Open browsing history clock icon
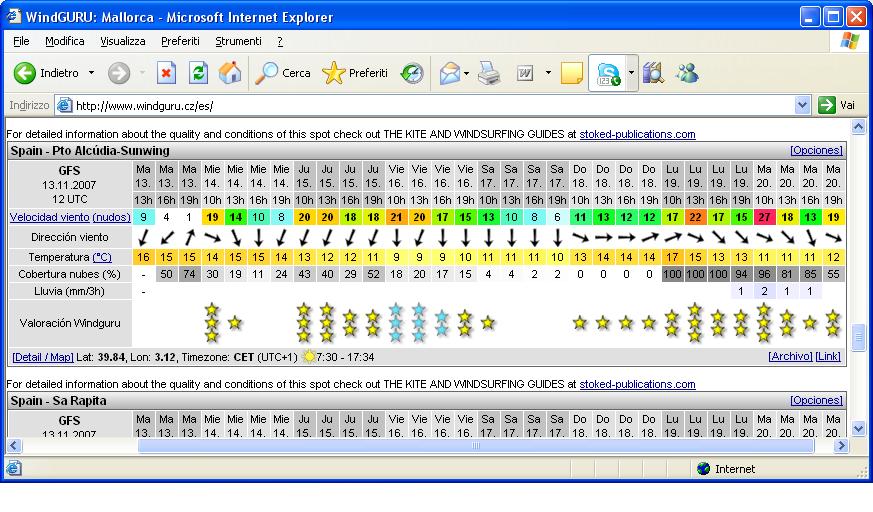This screenshot has height=512, width=873. [412, 73]
